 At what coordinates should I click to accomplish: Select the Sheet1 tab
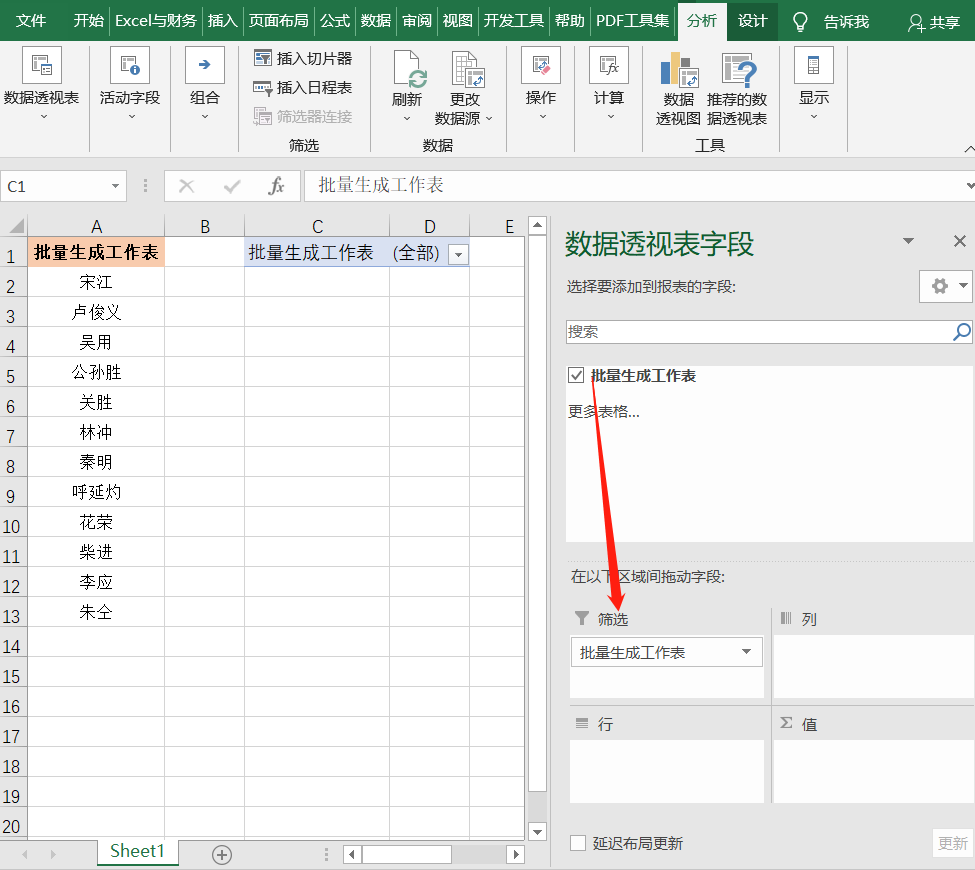(x=137, y=851)
